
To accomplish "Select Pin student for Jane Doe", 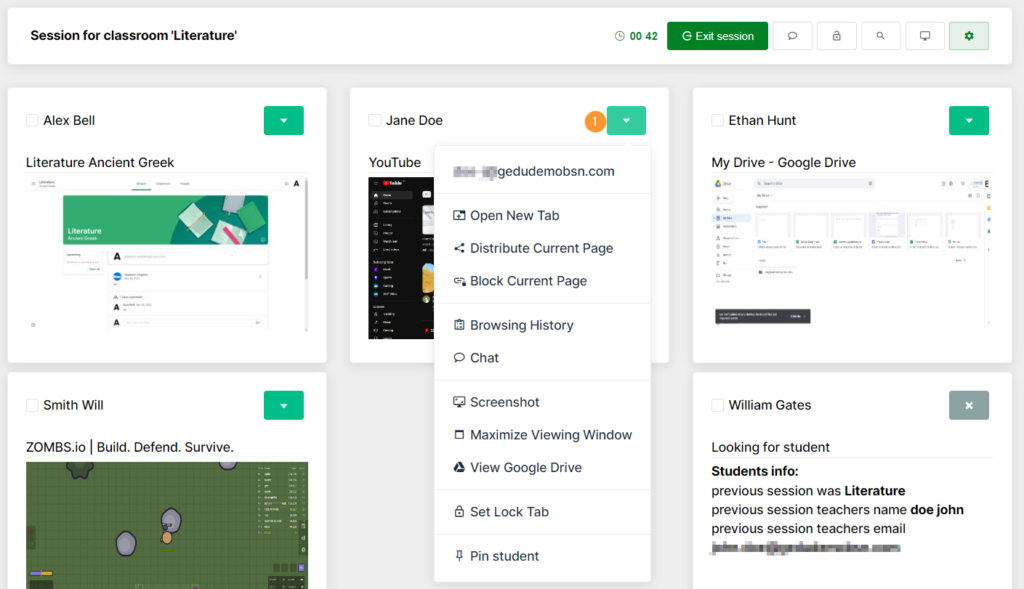I will (x=505, y=557).
